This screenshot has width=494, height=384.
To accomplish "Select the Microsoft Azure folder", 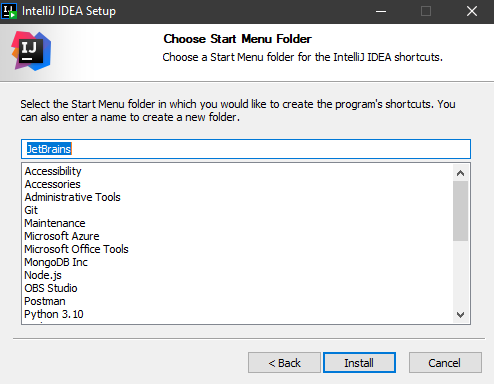I will (62, 236).
